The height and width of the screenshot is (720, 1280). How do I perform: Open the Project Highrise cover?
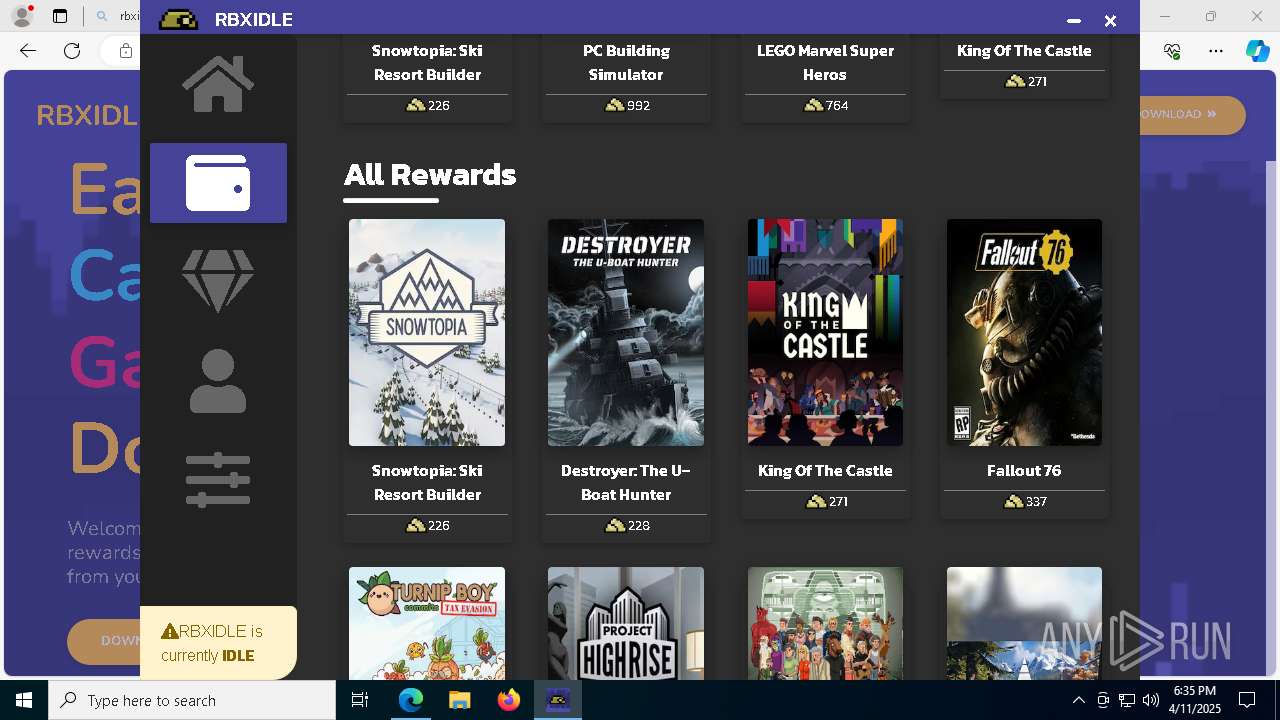[626, 623]
